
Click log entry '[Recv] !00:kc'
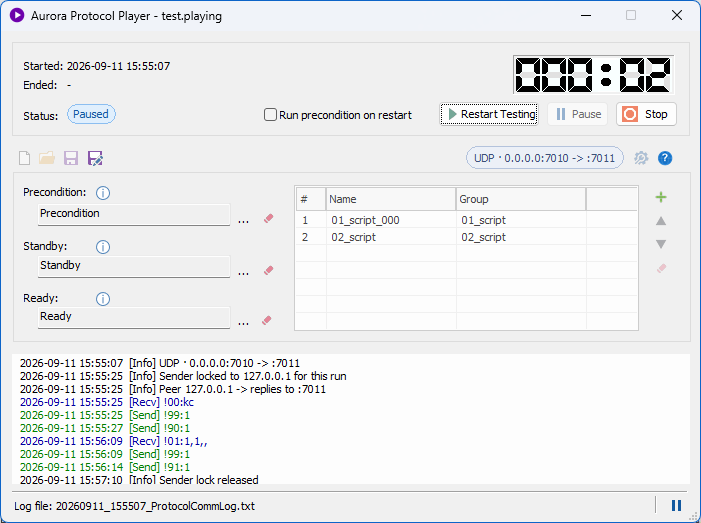pos(107,402)
